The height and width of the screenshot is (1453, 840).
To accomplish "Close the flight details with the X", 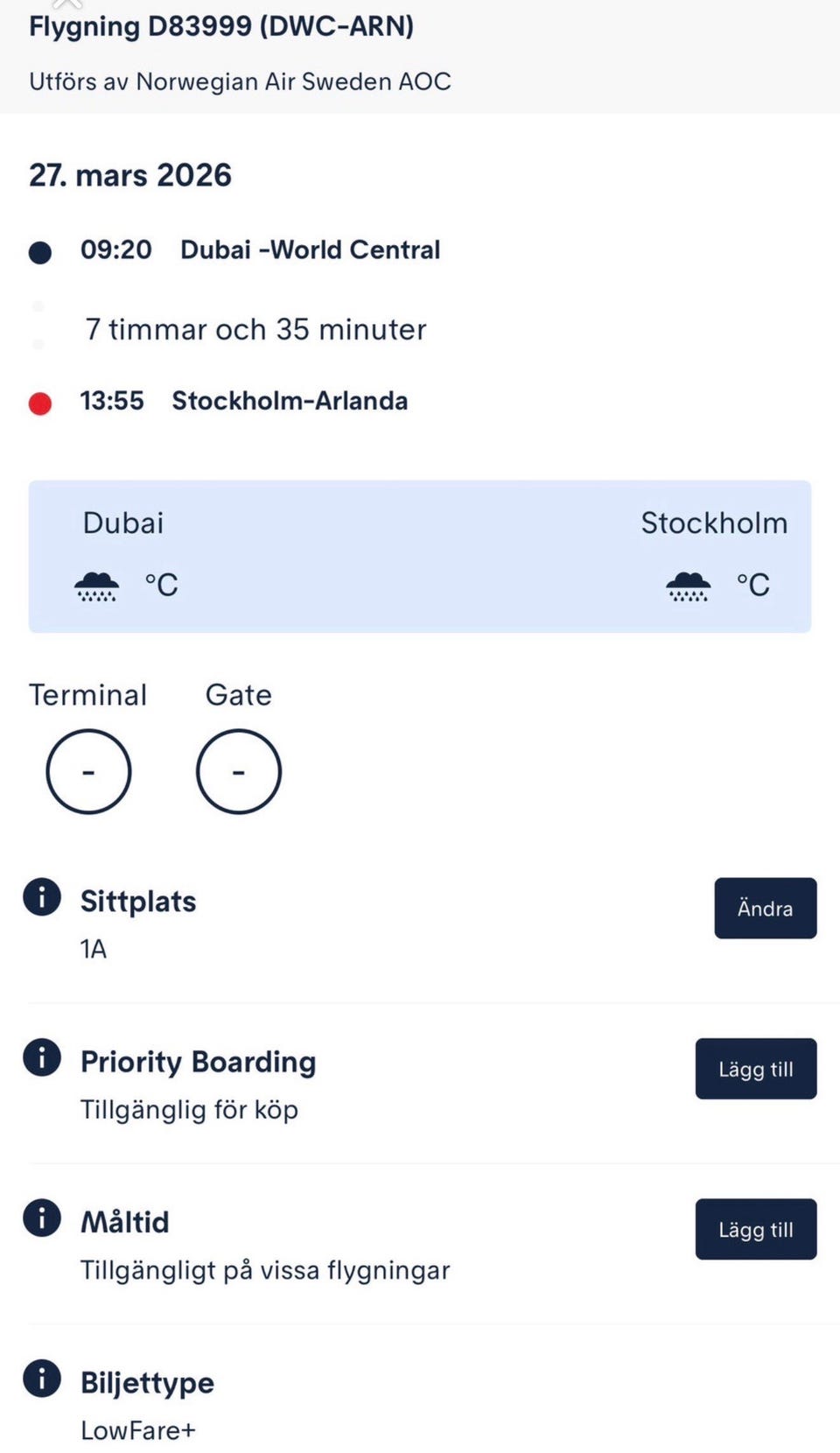I will click(x=67, y=4).
